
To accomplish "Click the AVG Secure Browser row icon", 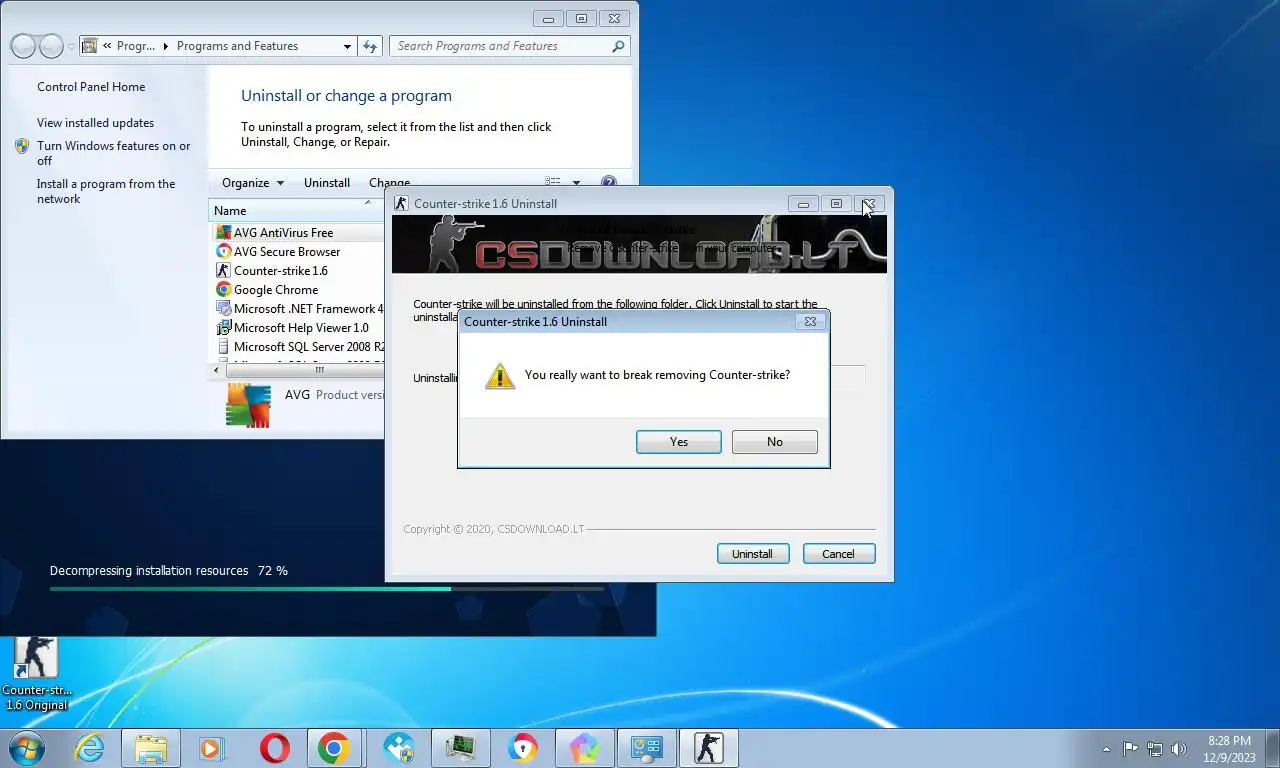I will pyautogui.click(x=223, y=252).
